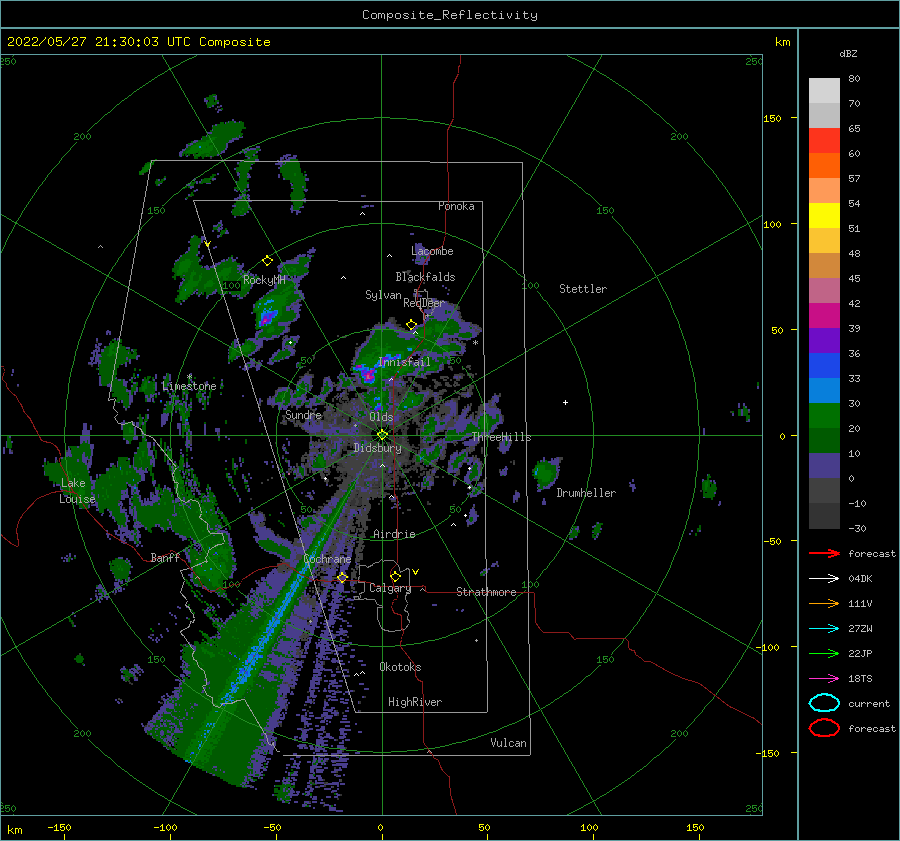Click the Airdrie city label

[x=394, y=534]
